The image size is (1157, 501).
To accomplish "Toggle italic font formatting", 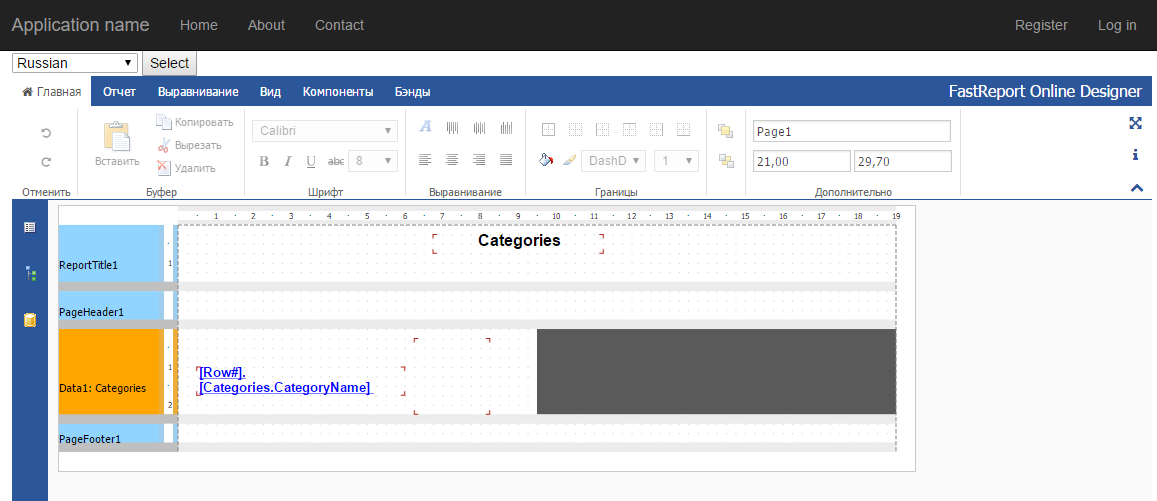I will click(288, 161).
